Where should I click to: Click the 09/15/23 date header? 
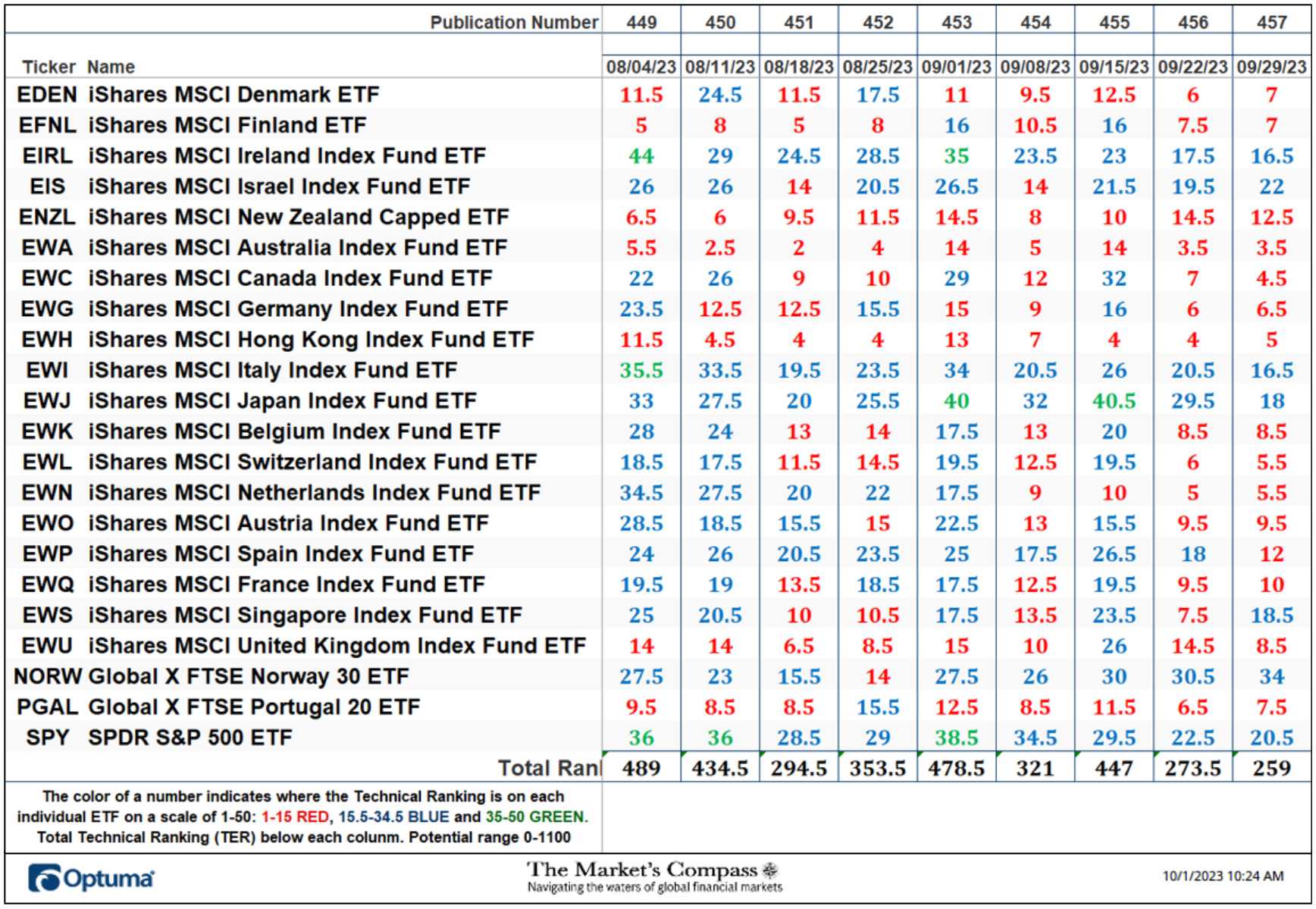coord(1114,67)
